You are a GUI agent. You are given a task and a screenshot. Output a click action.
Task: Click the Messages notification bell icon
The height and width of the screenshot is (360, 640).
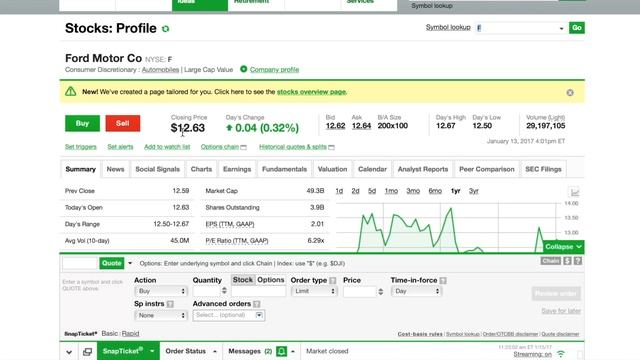tap(281, 351)
